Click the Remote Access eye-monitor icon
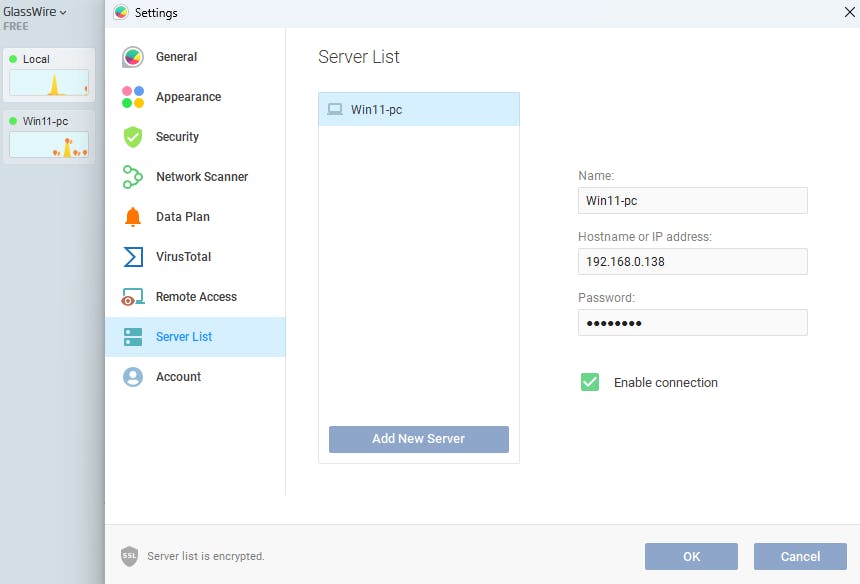 click(133, 297)
